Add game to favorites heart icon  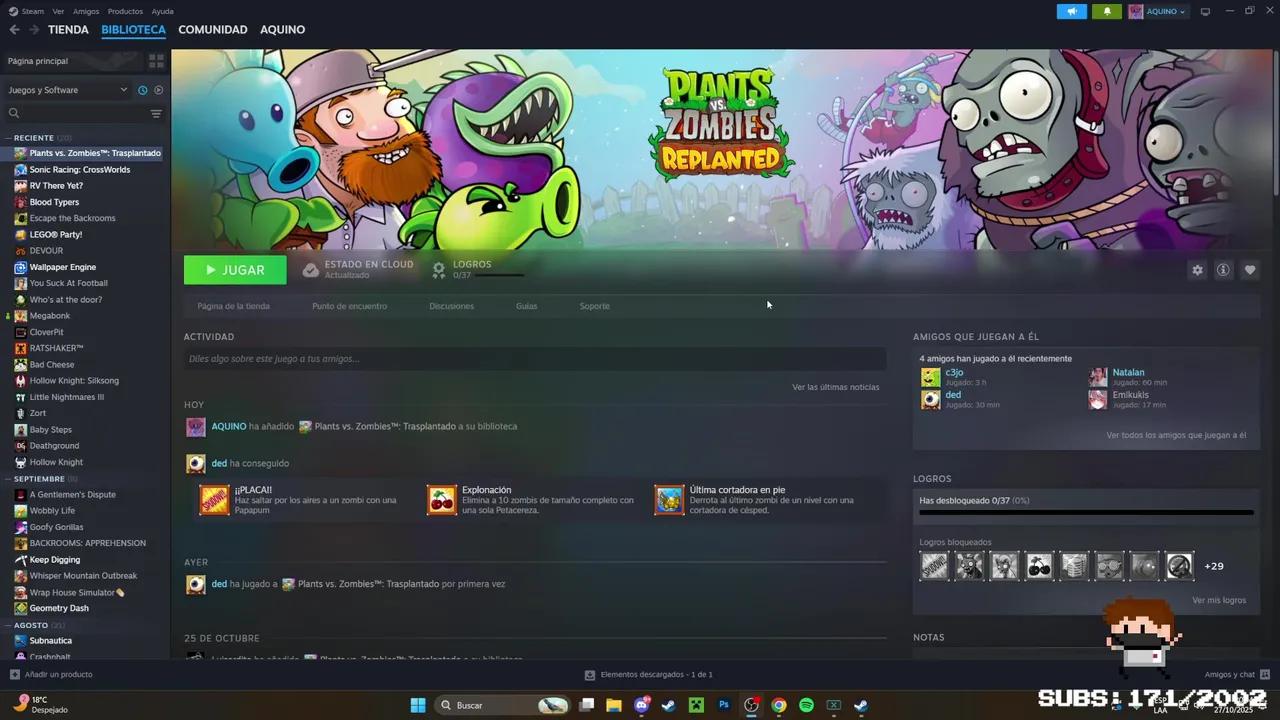[x=1250, y=270]
